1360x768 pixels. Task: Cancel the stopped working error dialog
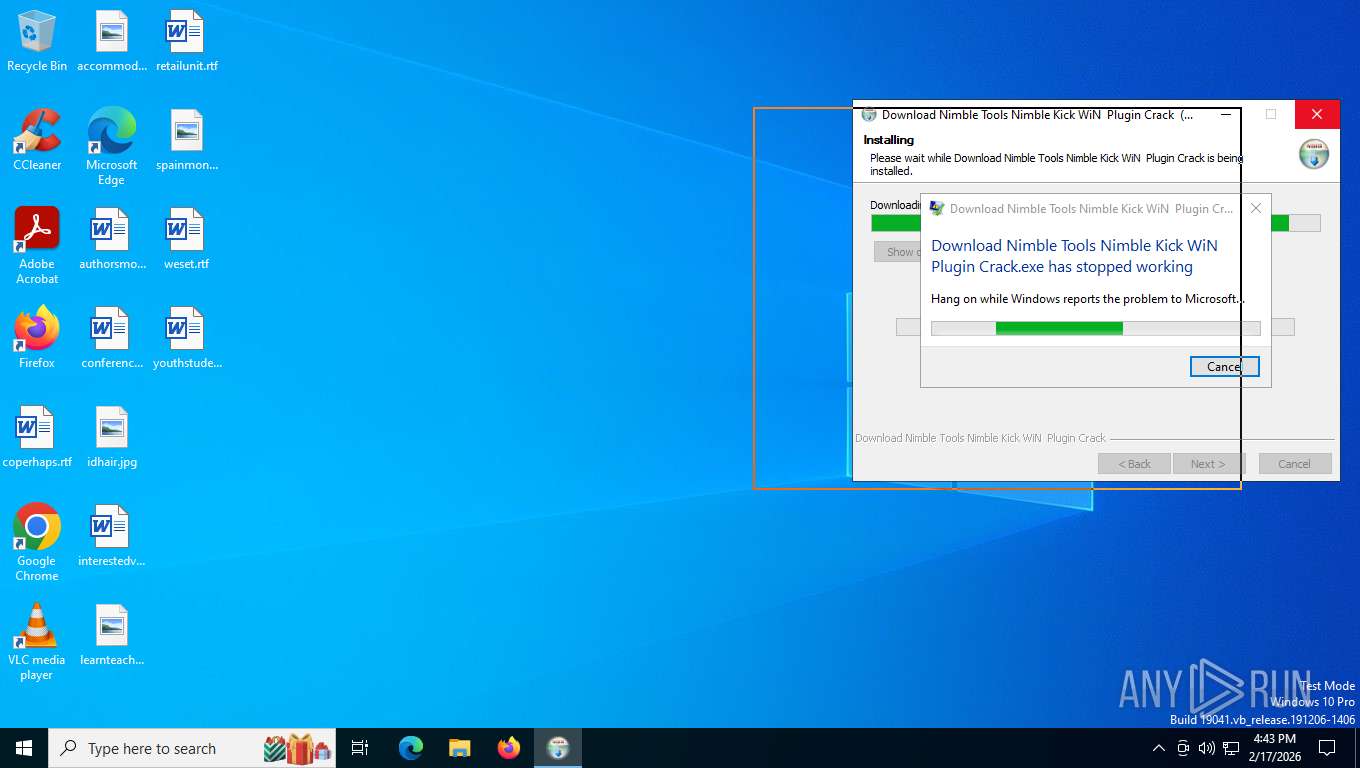[1224, 367]
